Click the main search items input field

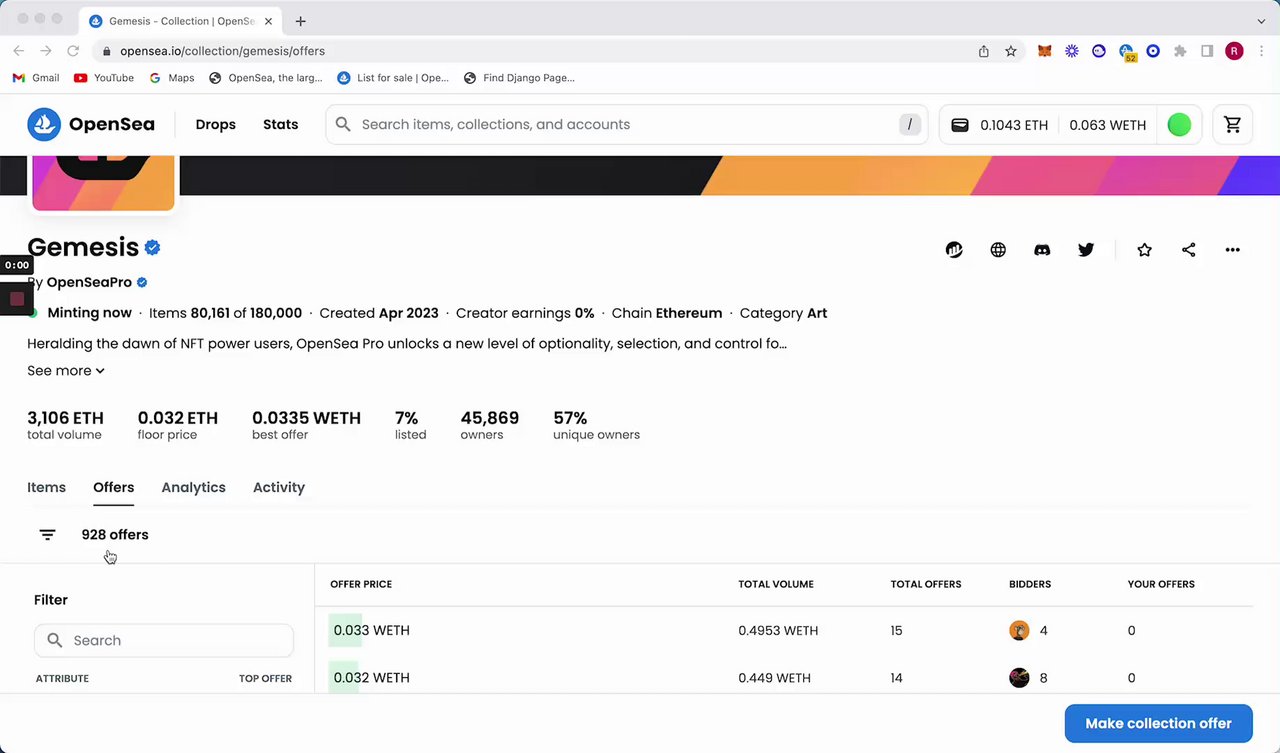625,124
